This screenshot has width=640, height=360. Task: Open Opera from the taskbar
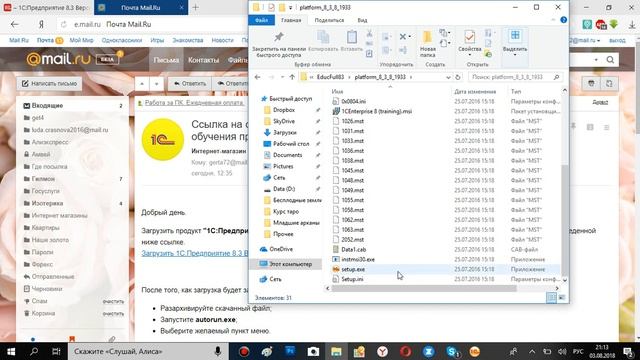[405, 351]
